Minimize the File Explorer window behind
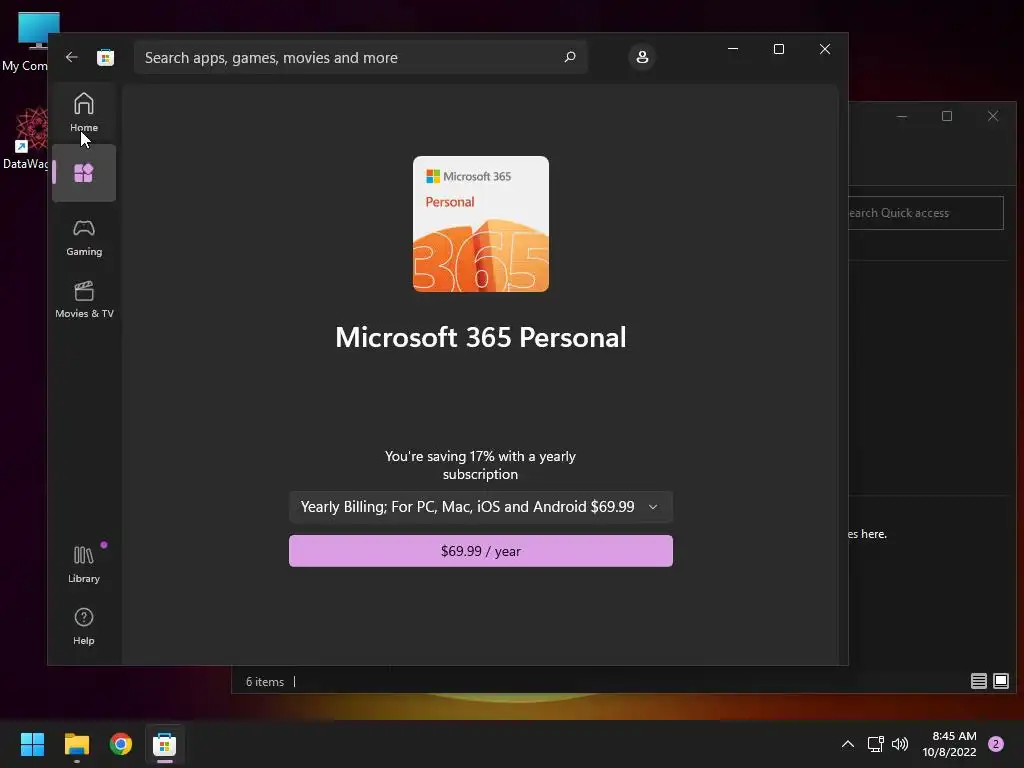Screen dimensions: 1024x768 902,116
